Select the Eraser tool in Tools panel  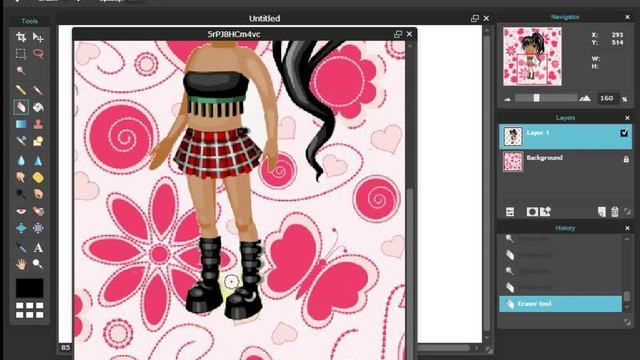coord(21,107)
